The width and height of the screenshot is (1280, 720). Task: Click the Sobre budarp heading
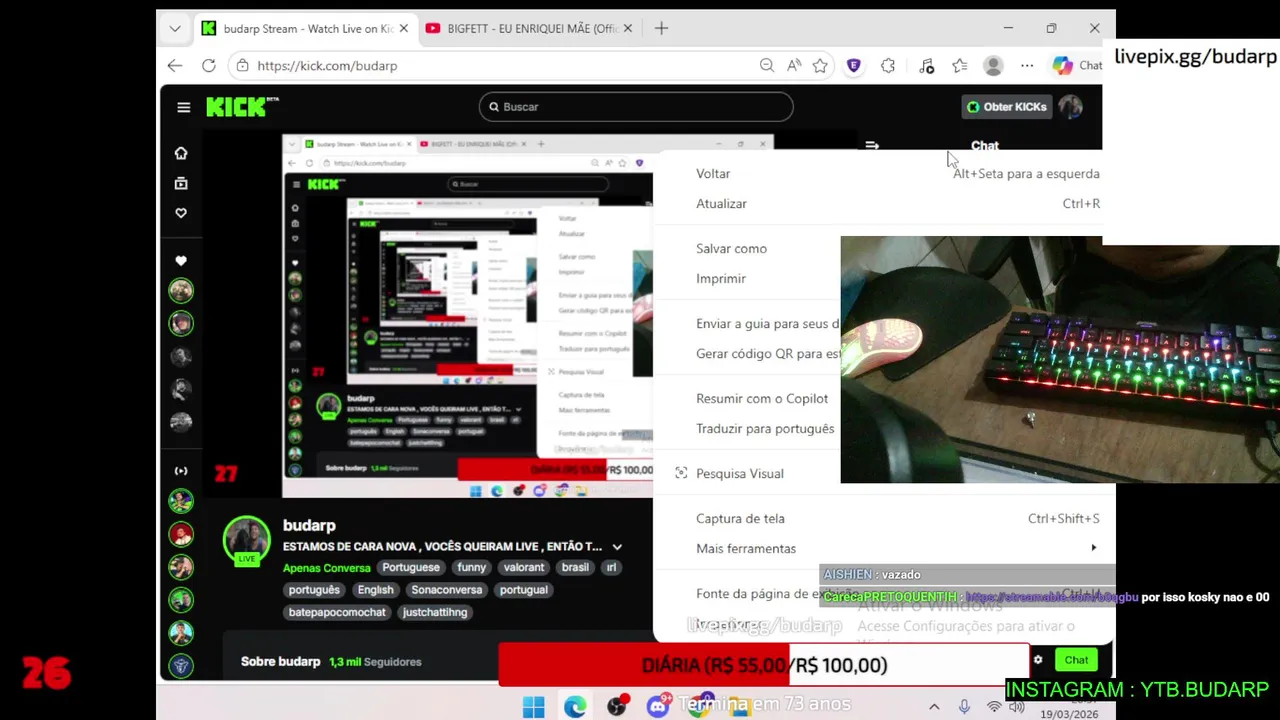tap(281, 662)
